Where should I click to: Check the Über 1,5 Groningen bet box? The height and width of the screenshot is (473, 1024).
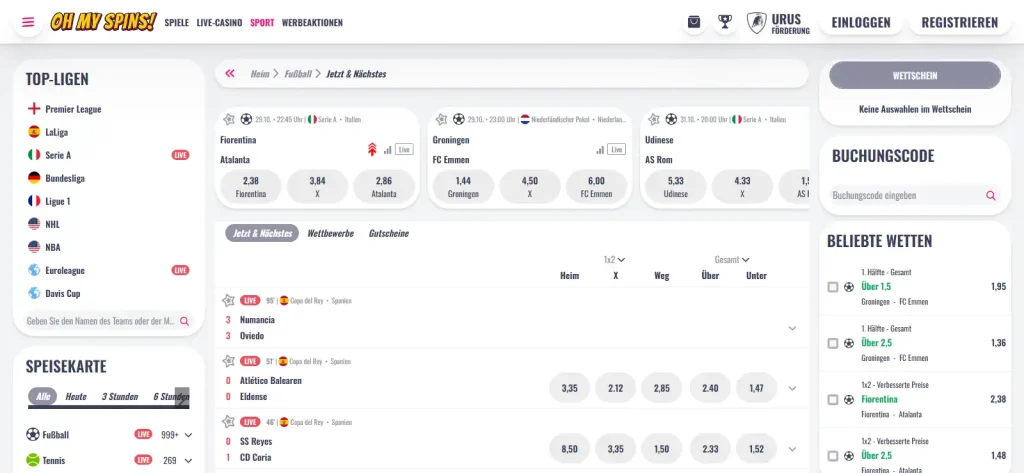click(x=833, y=287)
